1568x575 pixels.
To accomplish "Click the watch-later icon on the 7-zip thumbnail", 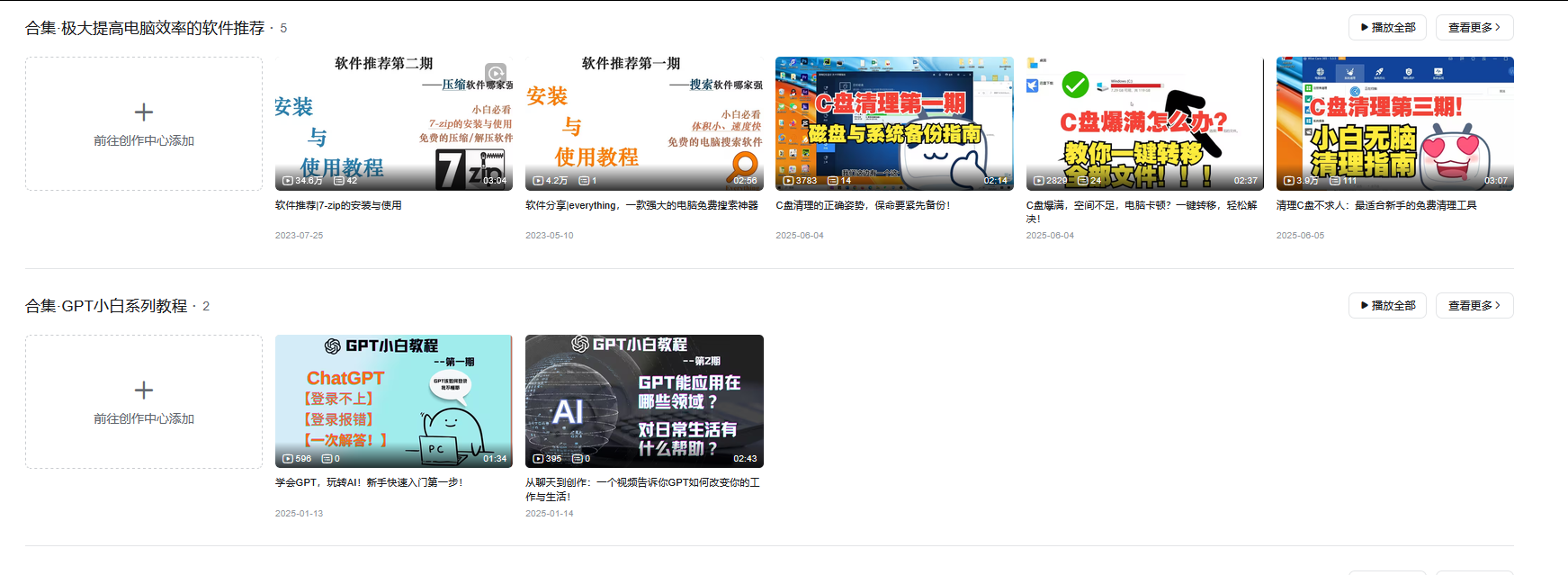I will 495,73.
